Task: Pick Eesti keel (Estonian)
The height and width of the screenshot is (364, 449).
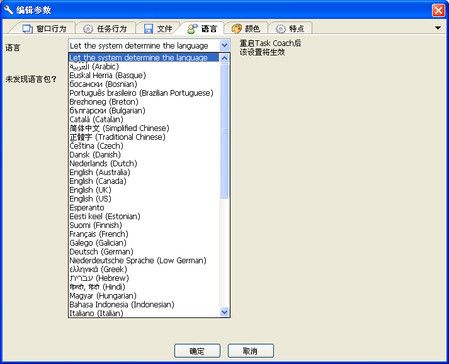Action: [x=144, y=216]
